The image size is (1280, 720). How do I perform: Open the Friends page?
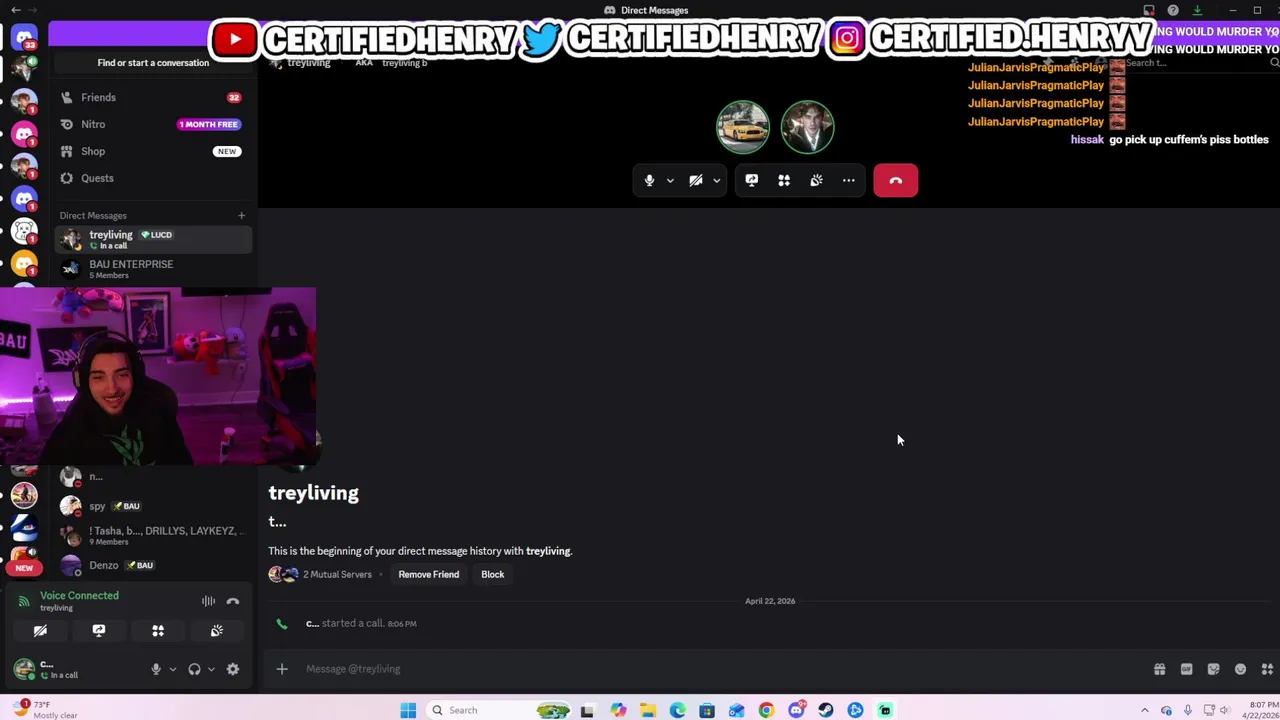pos(153,97)
